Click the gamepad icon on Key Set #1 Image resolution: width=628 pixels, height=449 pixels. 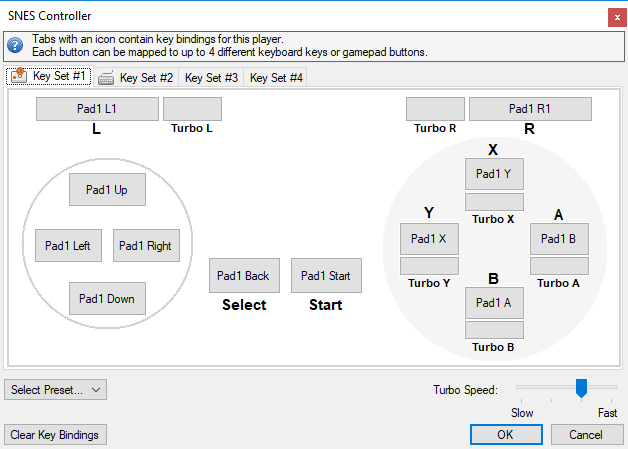19,76
